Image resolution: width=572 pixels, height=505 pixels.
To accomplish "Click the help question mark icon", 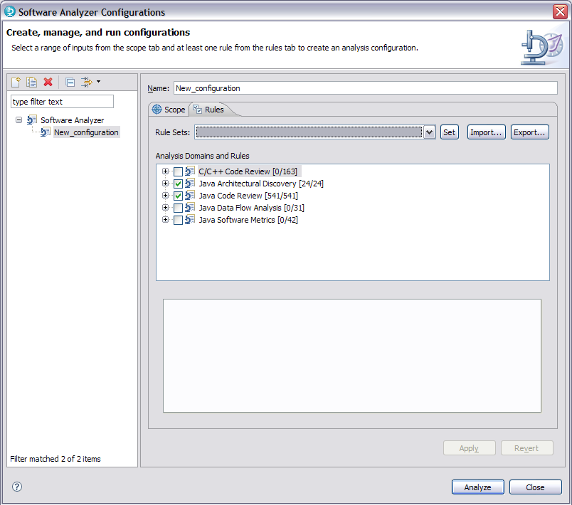I will (x=17, y=486).
